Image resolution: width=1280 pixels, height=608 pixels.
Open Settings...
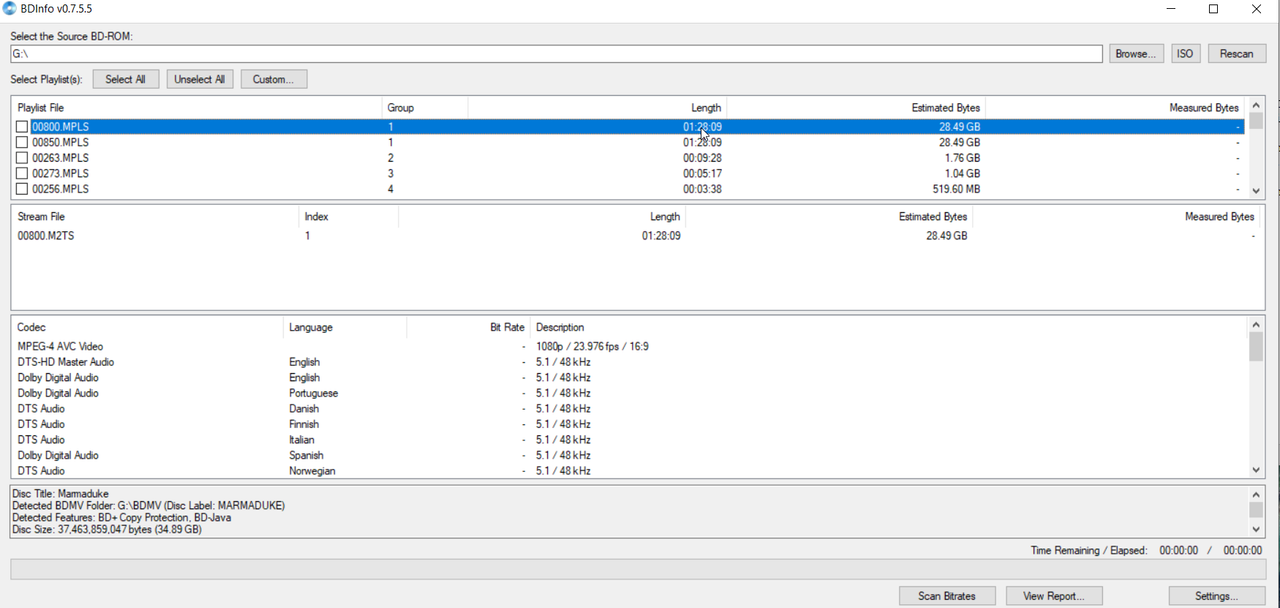[x=1217, y=596]
